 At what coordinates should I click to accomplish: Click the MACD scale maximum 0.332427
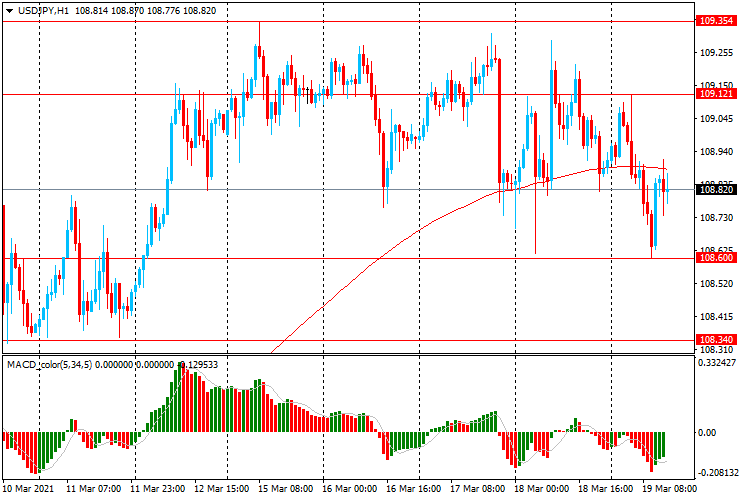pos(716,363)
